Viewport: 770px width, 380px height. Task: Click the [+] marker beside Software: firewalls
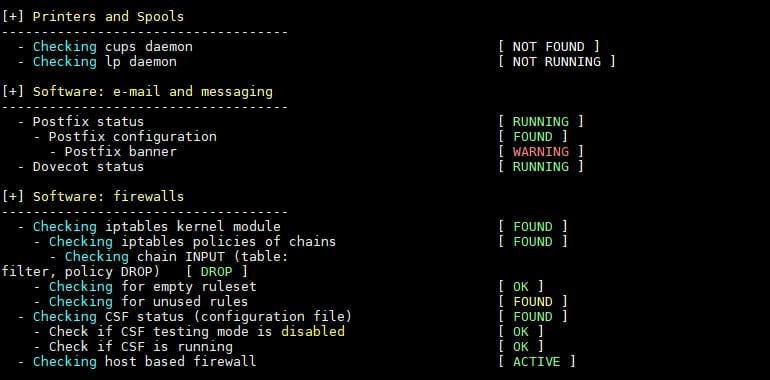(13, 196)
